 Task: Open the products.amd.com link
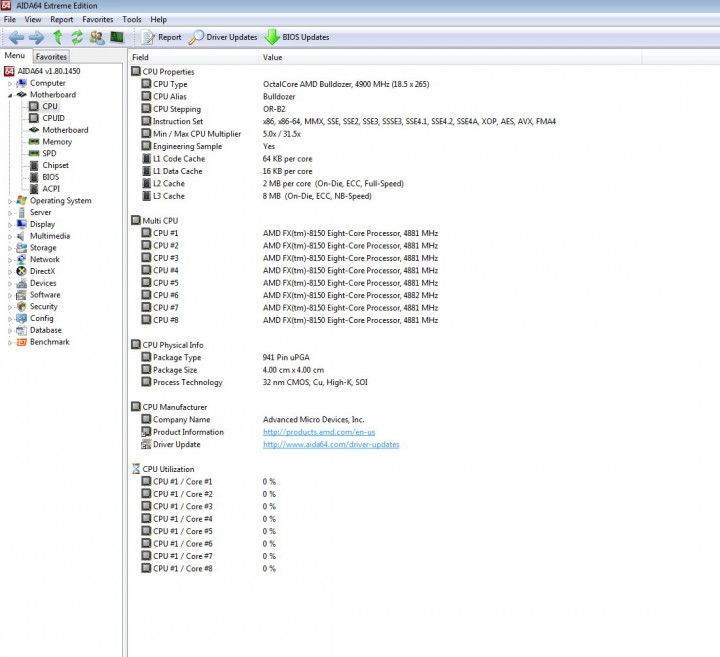pos(319,432)
